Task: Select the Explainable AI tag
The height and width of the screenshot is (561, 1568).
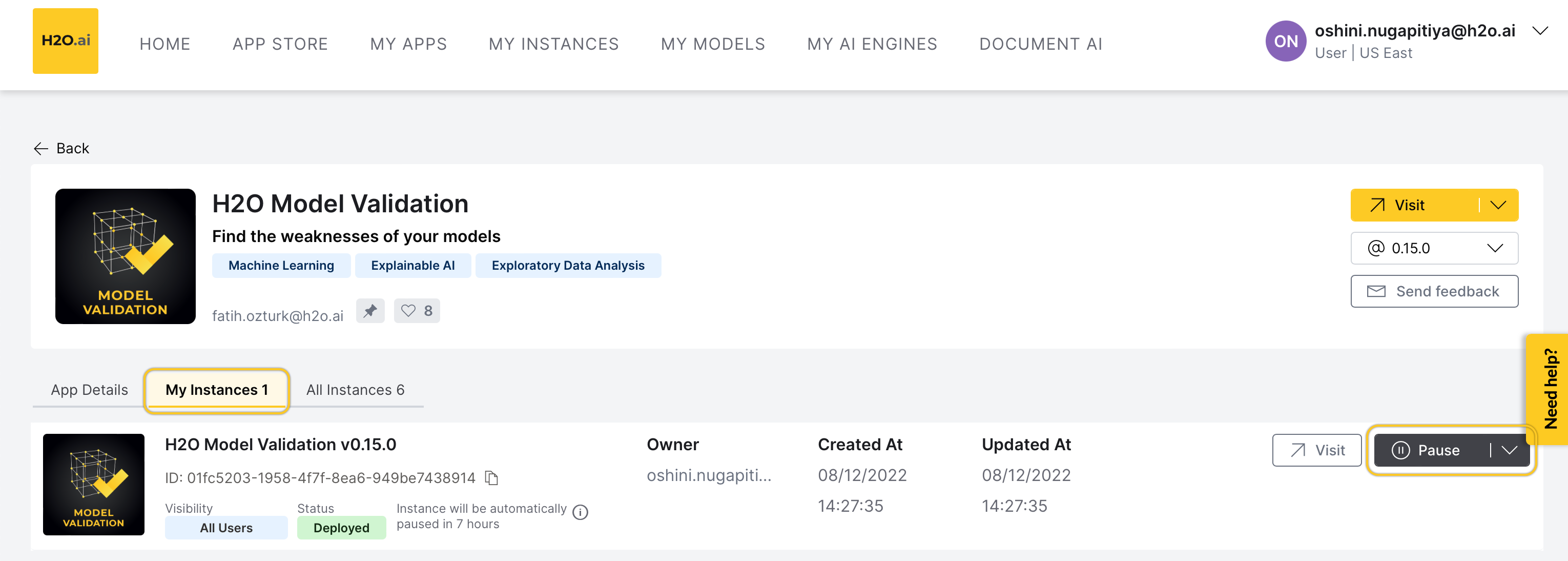Action: [412, 266]
